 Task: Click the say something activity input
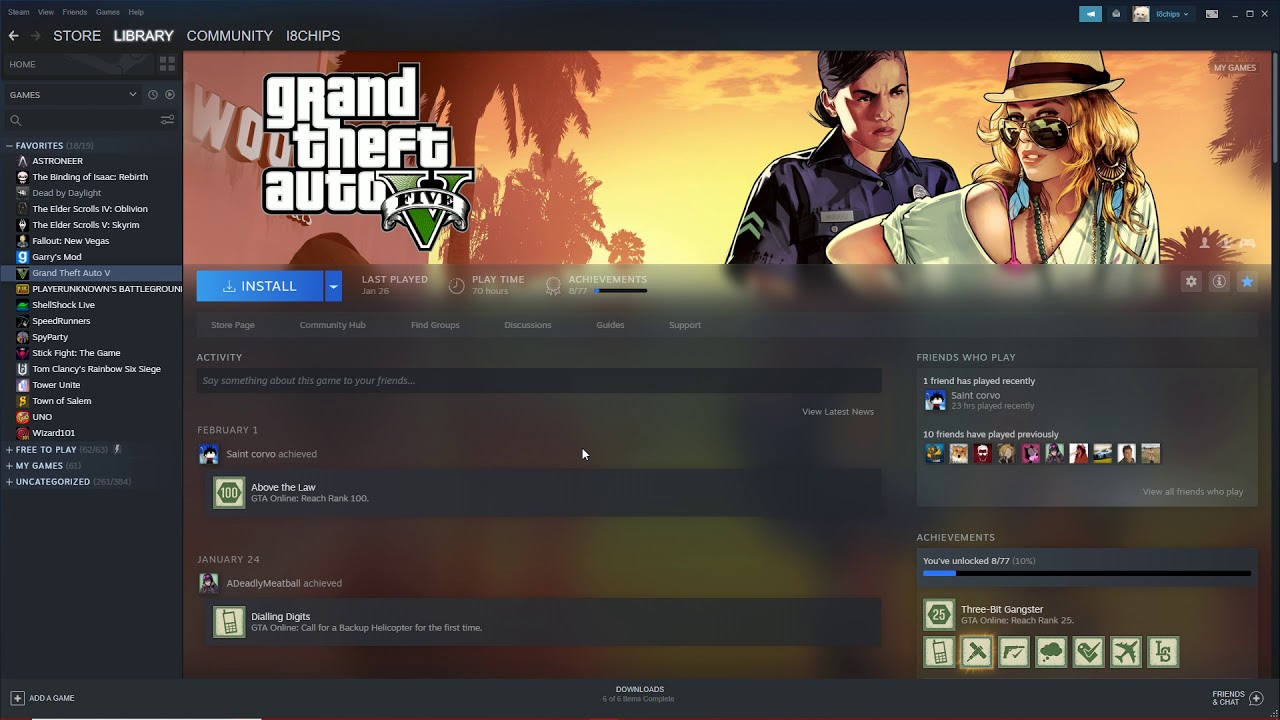[x=539, y=380]
